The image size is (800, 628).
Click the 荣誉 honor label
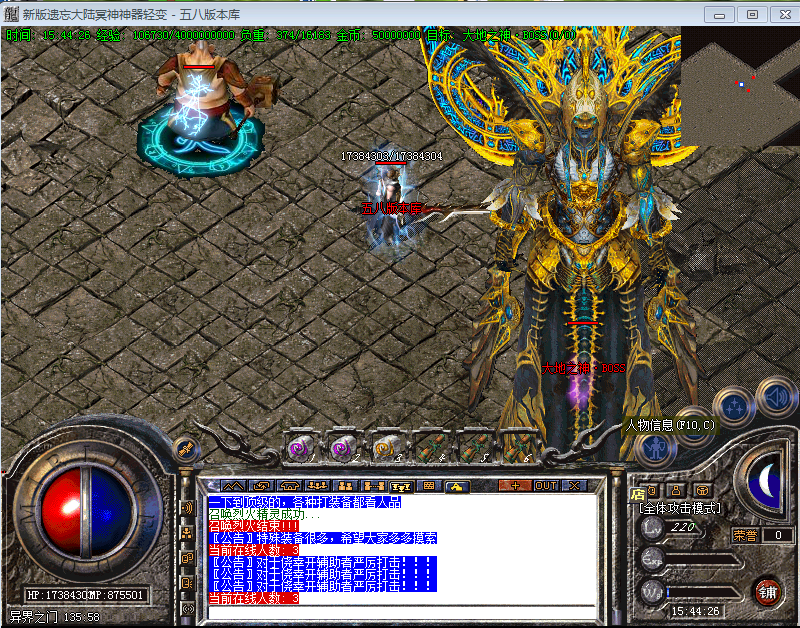tap(745, 535)
